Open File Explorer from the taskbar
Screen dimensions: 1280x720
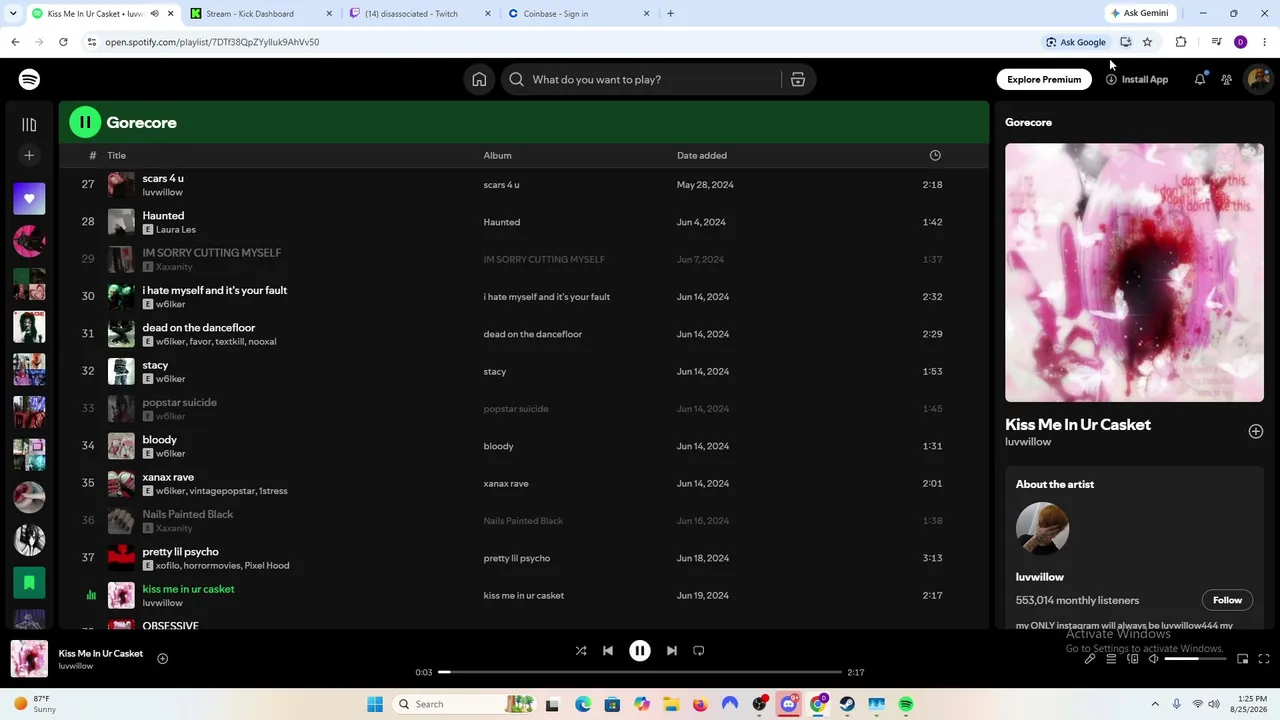coord(671,704)
